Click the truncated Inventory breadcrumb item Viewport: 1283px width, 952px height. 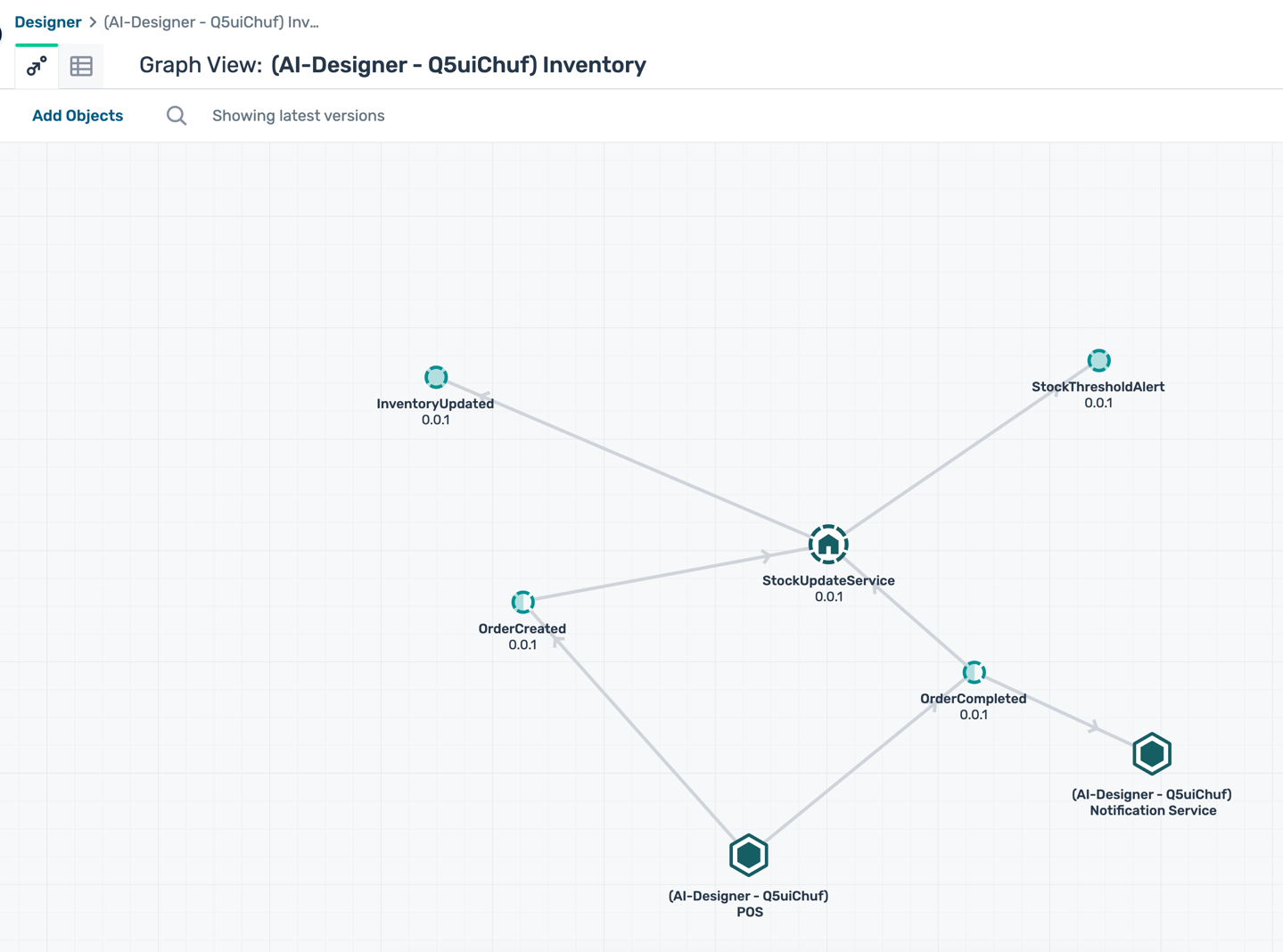pos(211,22)
